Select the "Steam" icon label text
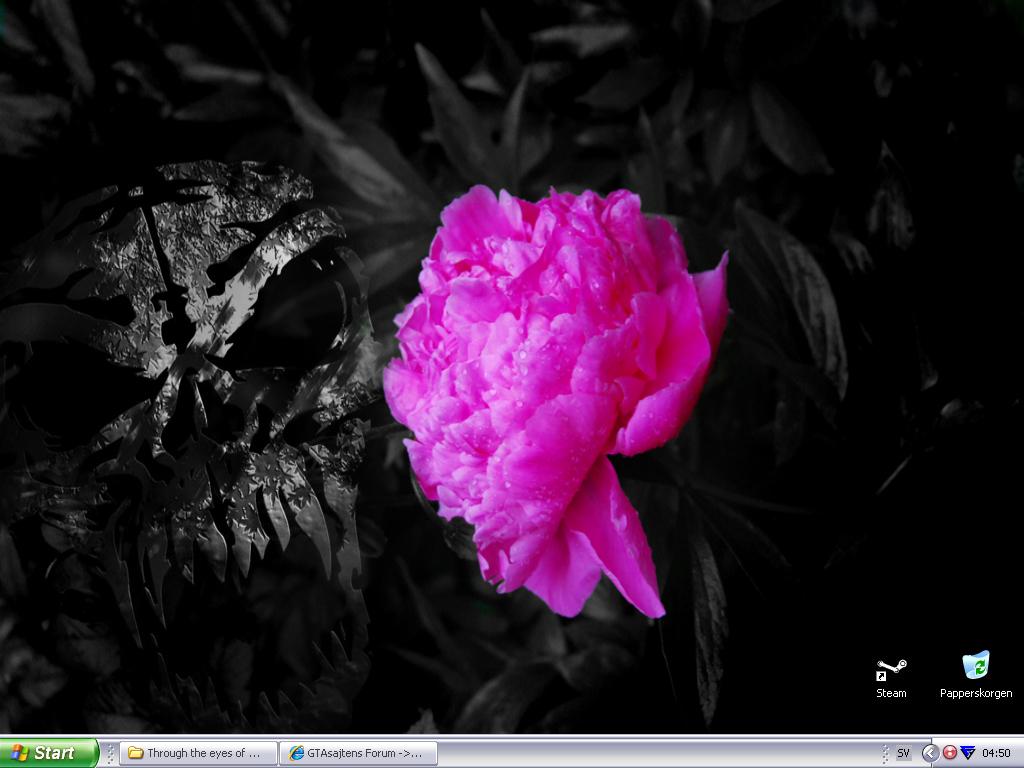1024x768 pixels. coord(891,693)
